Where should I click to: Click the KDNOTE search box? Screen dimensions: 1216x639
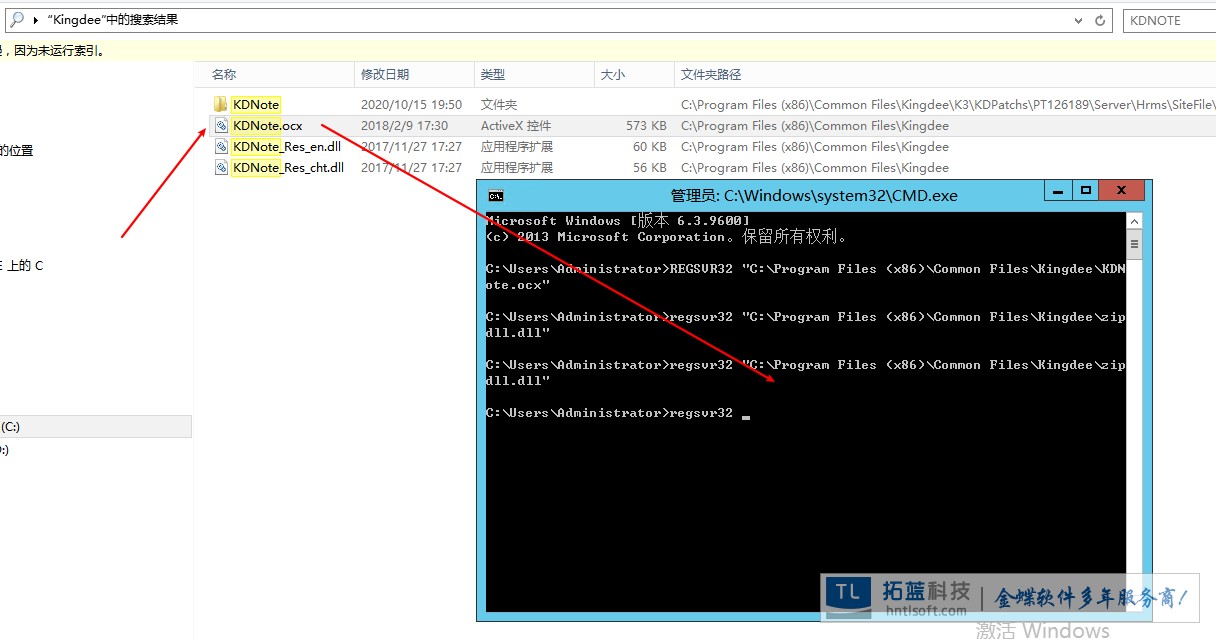click(1168, 20)
